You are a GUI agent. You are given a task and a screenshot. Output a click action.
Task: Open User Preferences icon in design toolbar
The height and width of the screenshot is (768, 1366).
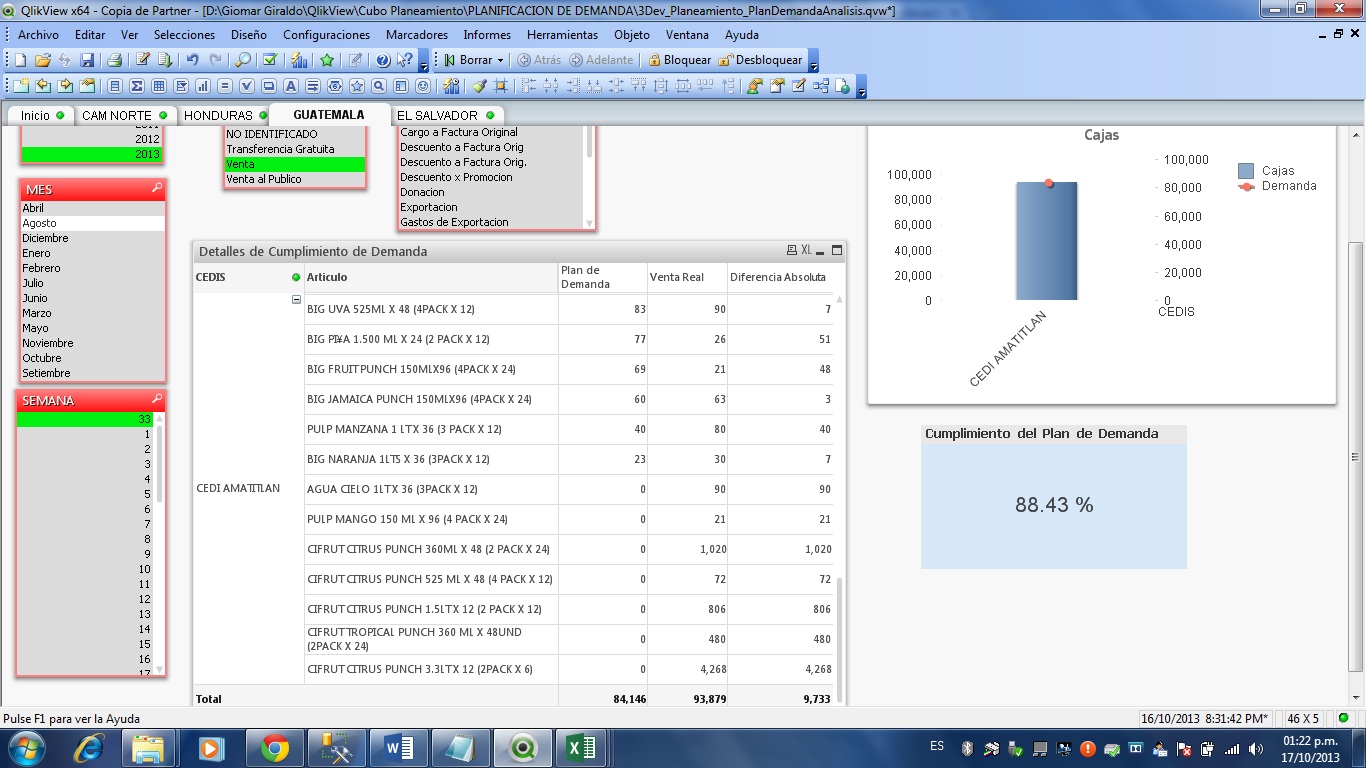tap(755, 86)
